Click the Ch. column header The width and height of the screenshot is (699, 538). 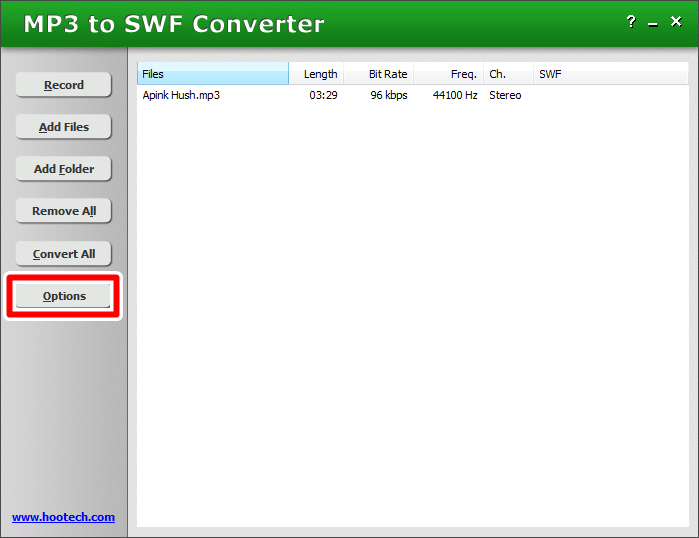click(508, 74)
